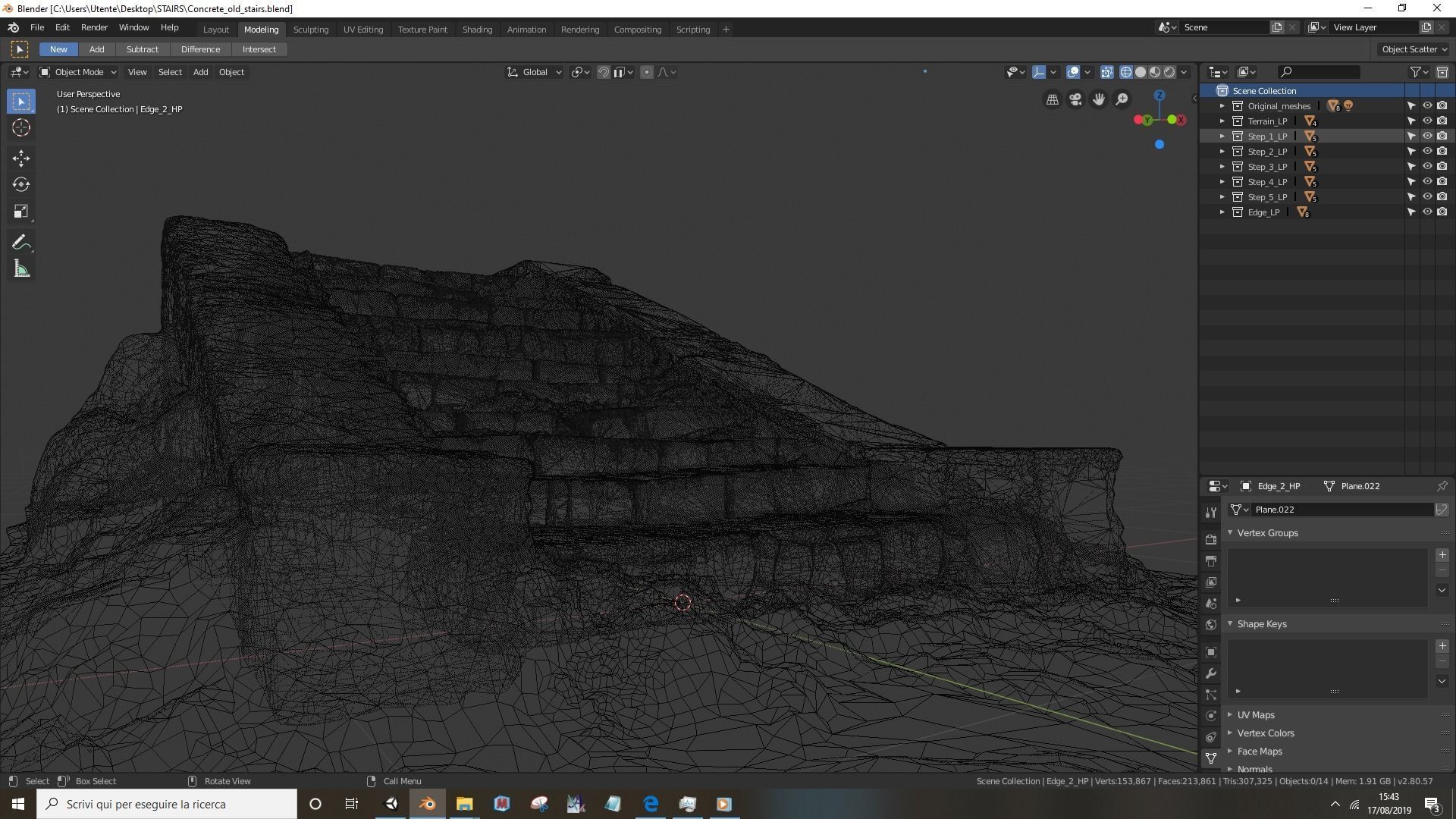The width and height of the screenshot is (1456, 819).
Task: Switch to Wireframe viewport shading
Action: coord(1126,72)
